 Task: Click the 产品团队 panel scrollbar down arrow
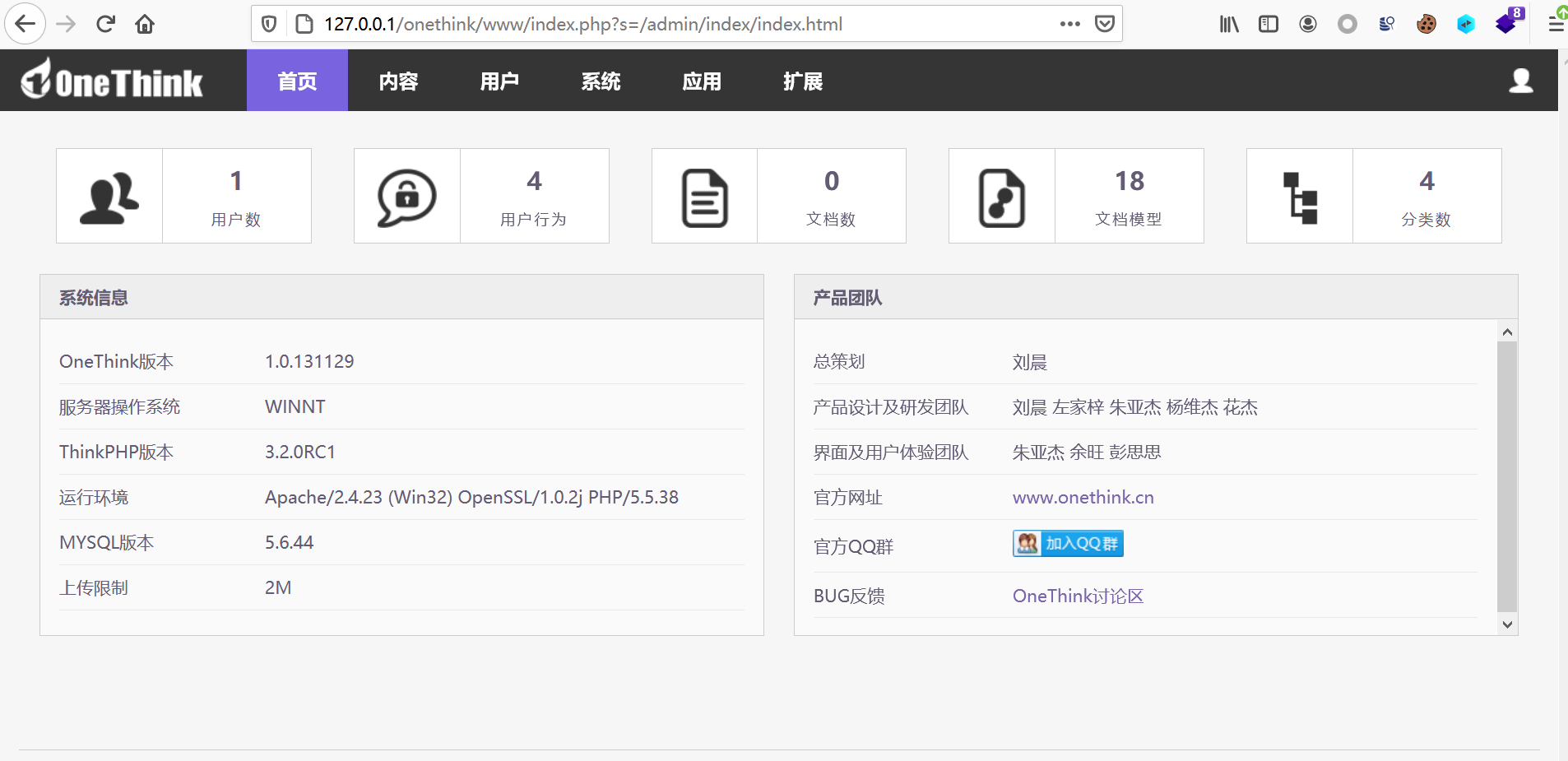pos(1507,624)
